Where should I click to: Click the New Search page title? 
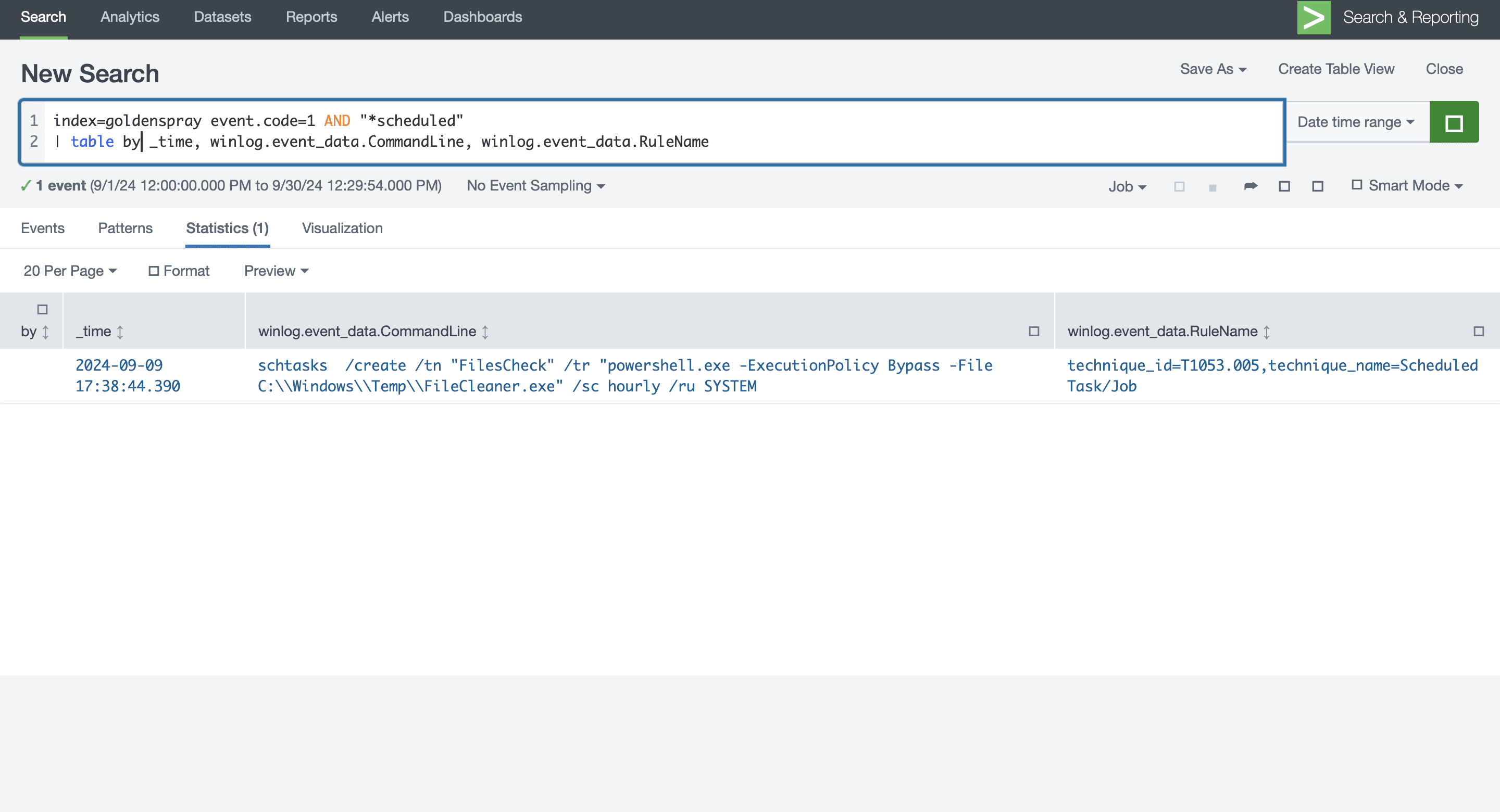point(90,74)
